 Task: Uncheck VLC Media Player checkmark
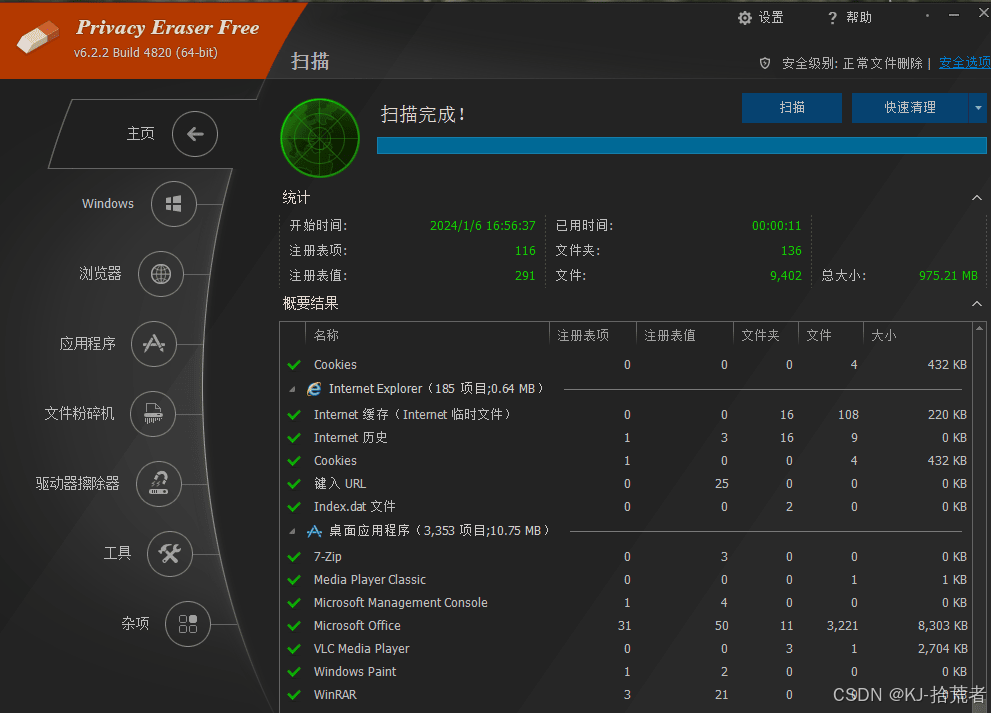pyautogui.click(x=294, y=649)
